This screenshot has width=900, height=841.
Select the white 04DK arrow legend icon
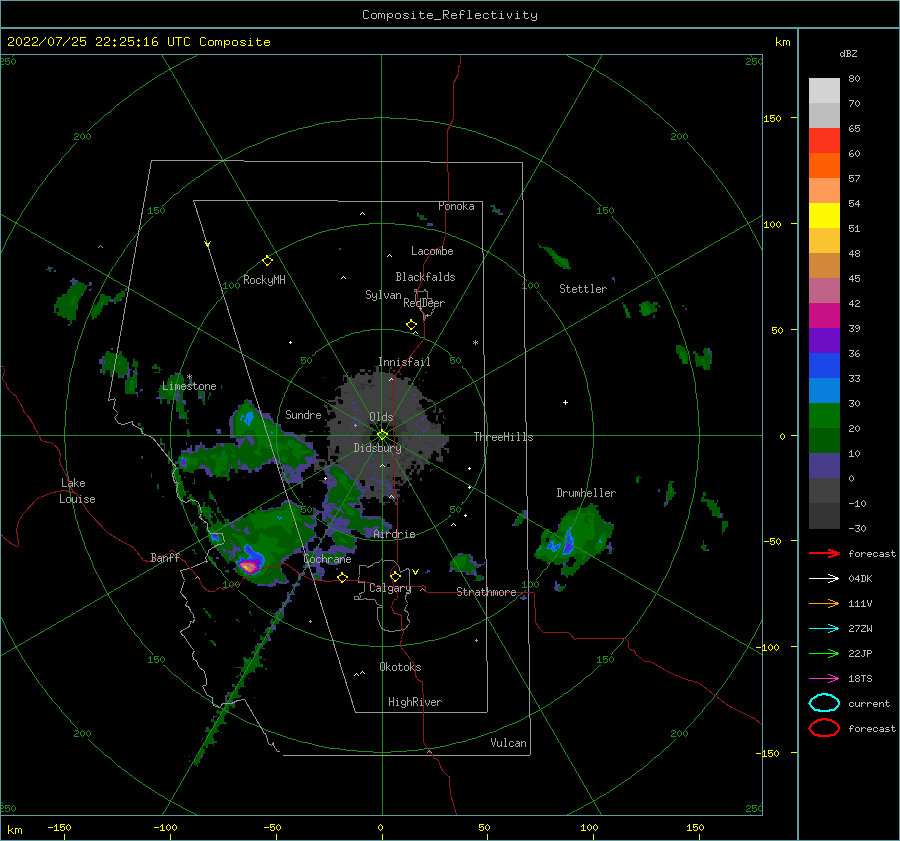[x=824, y=579]
